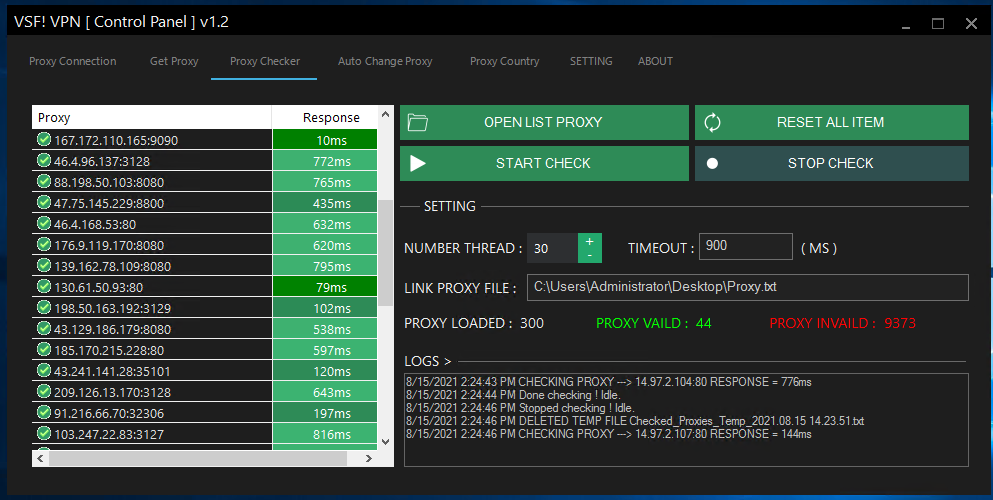Click the proxy list scroll left arrow
The image size is (993, 500).
(x=41, y=458)
